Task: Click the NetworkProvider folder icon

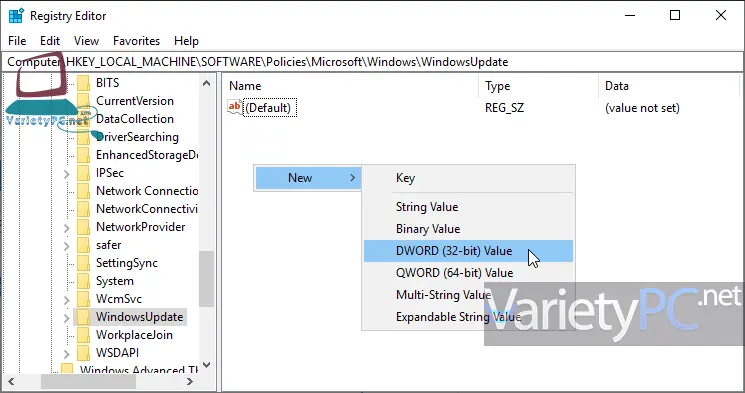Action: [84, 227]
